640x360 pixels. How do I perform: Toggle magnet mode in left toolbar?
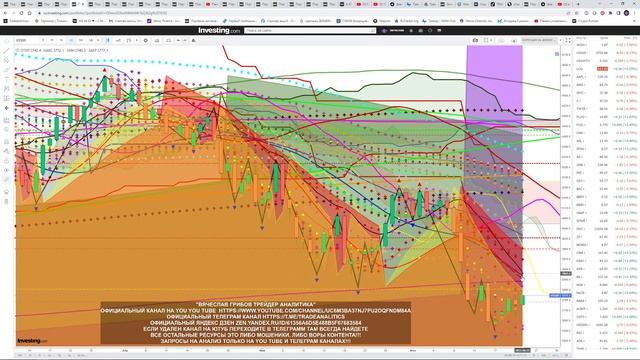[6, 142]
